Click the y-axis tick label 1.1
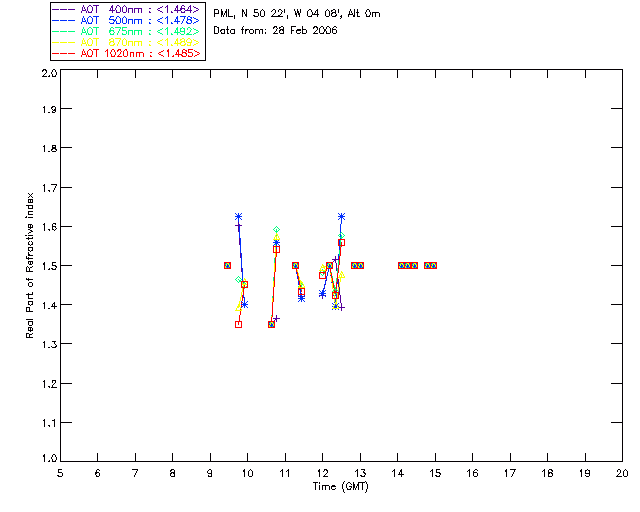Viewport: 640px width, 512px height. [x=49, y=423]
